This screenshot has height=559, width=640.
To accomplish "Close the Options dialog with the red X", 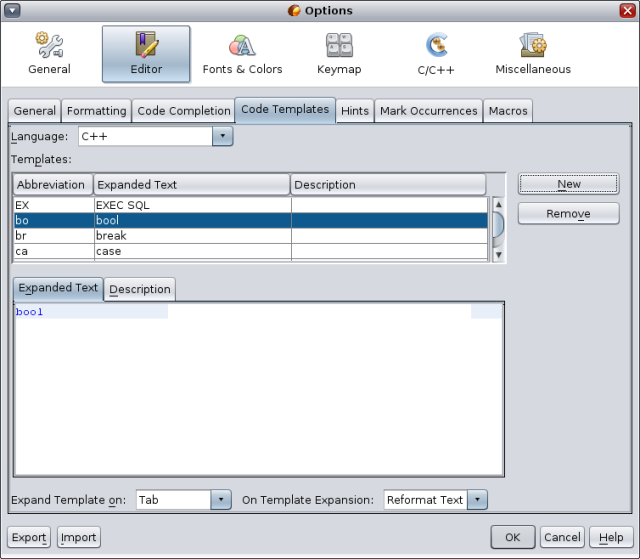I will coord(627,10).
